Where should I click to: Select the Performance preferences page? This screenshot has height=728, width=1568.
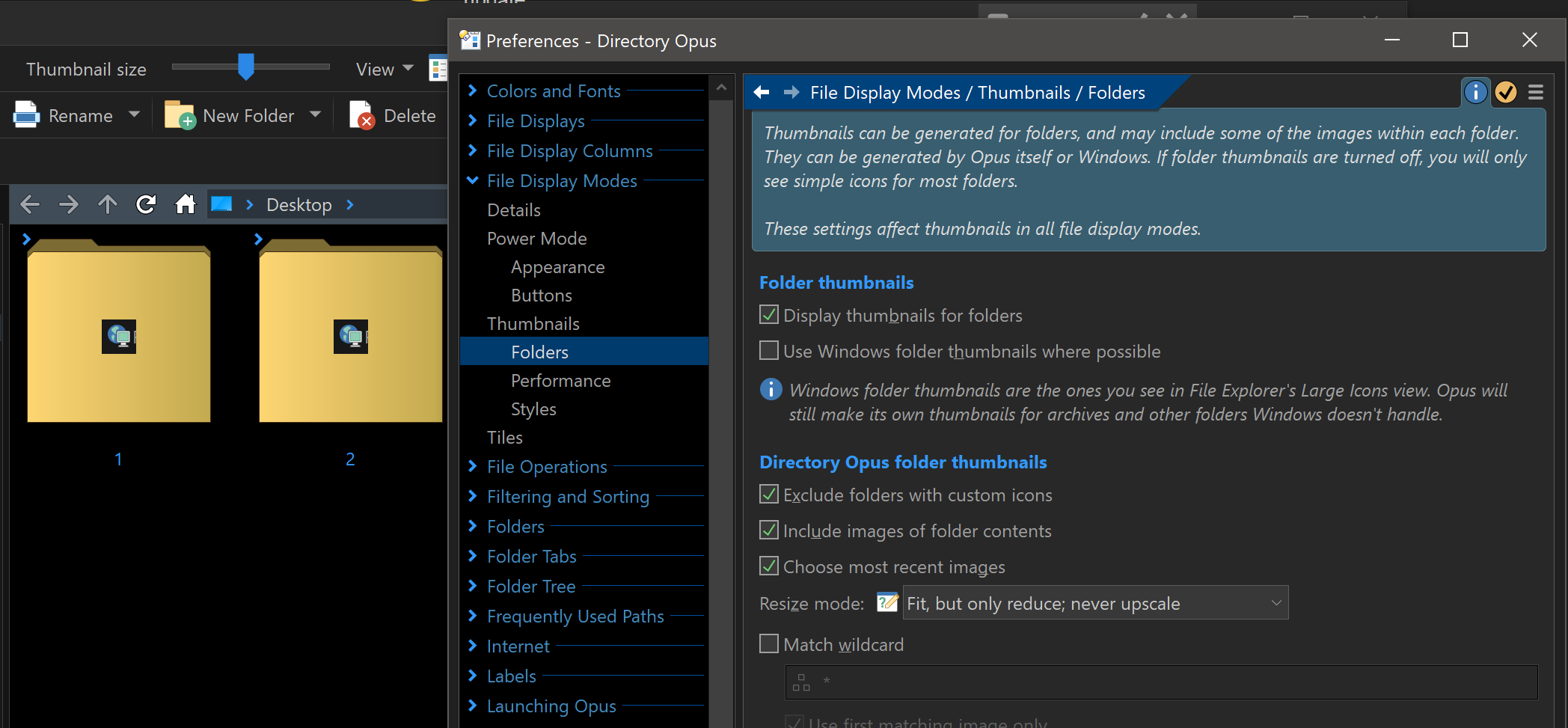click(x=560, y=381)
